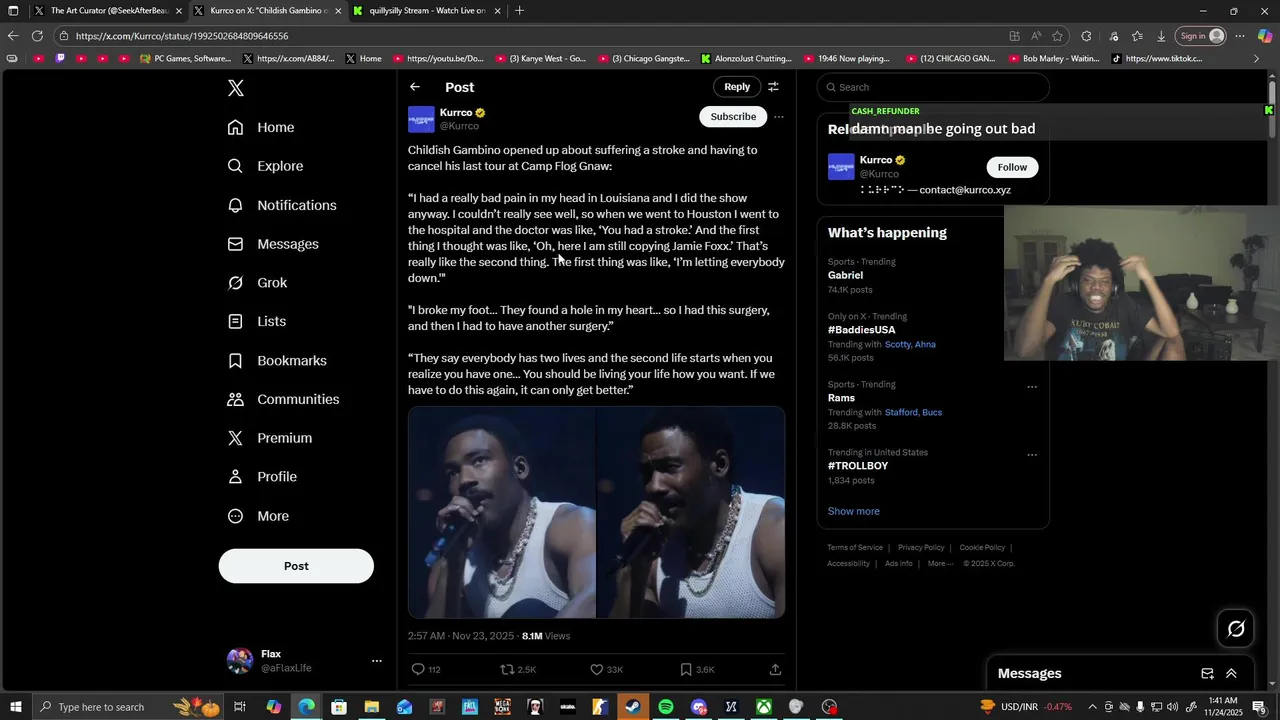Click the X logo in the sidebar
This screenshot has width=1280, height=720.
(236, 88)
